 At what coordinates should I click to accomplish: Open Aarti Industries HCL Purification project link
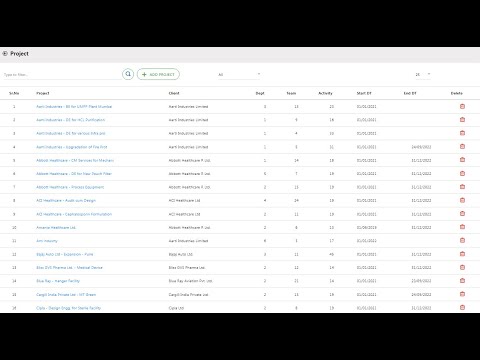click(x=70, y=120)
